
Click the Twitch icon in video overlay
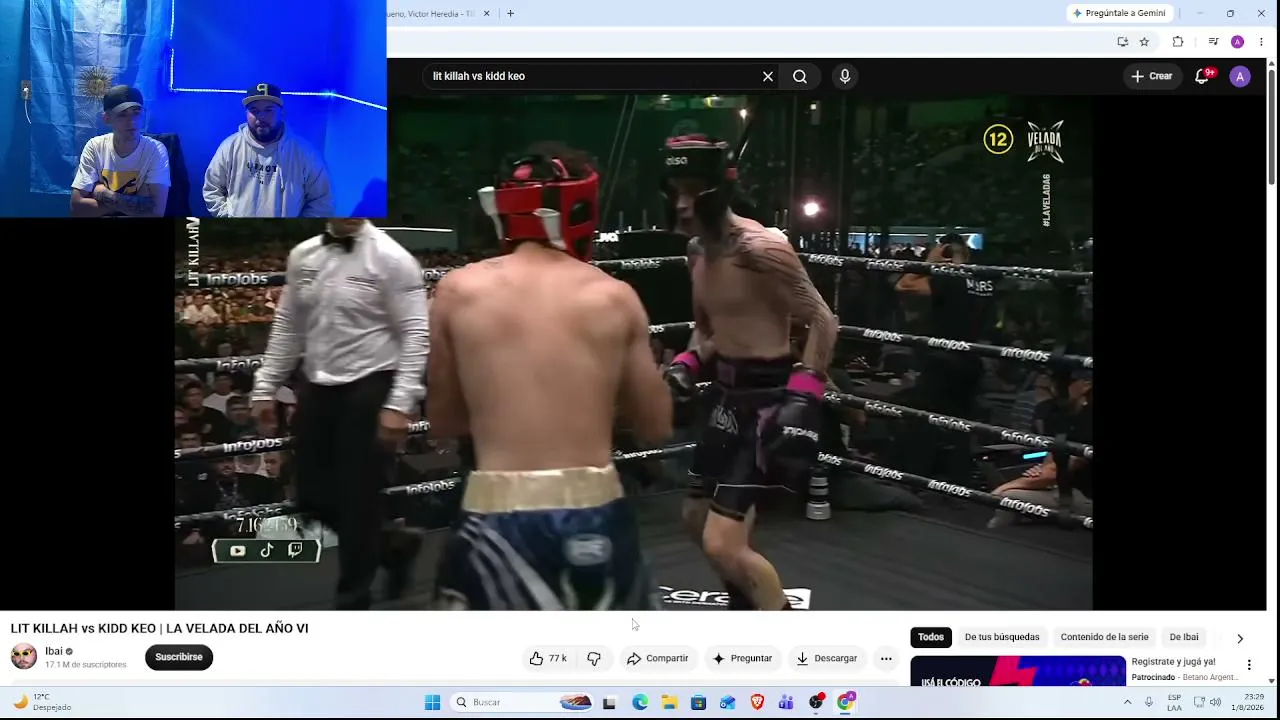click(x=295, y=550)
